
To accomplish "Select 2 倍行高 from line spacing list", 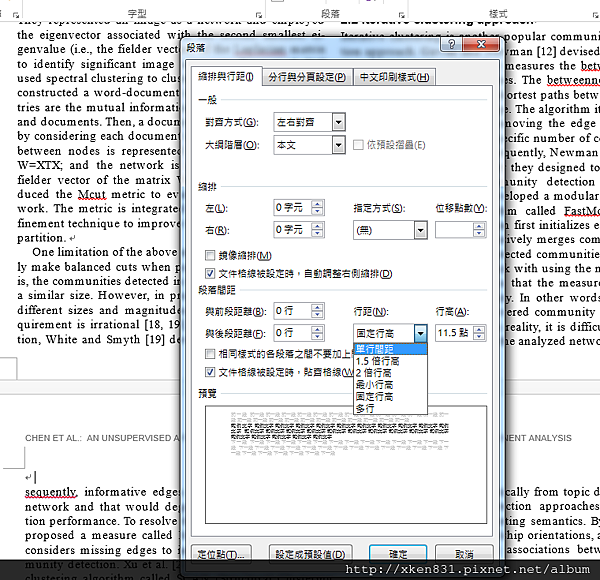I will coord(390,373).
